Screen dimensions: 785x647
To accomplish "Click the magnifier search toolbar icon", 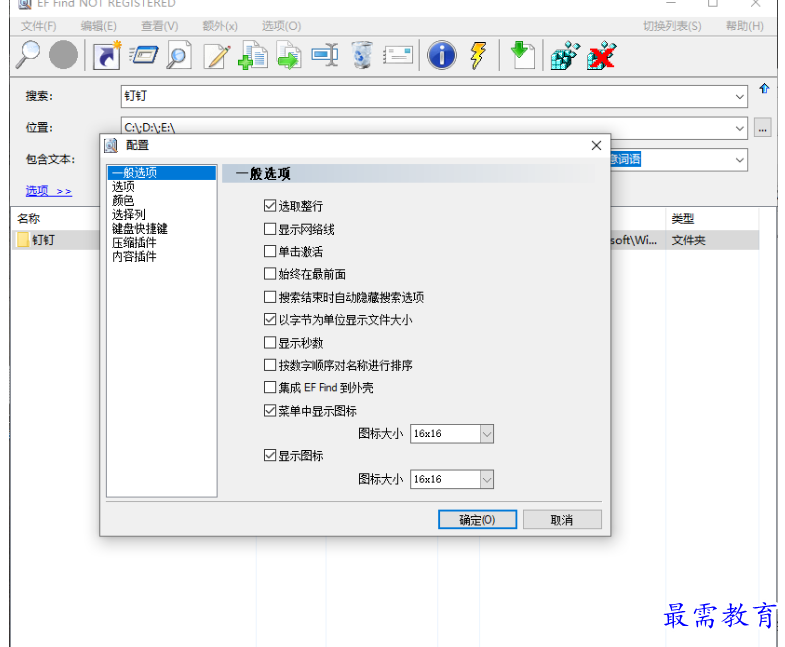I will point(28,54).
